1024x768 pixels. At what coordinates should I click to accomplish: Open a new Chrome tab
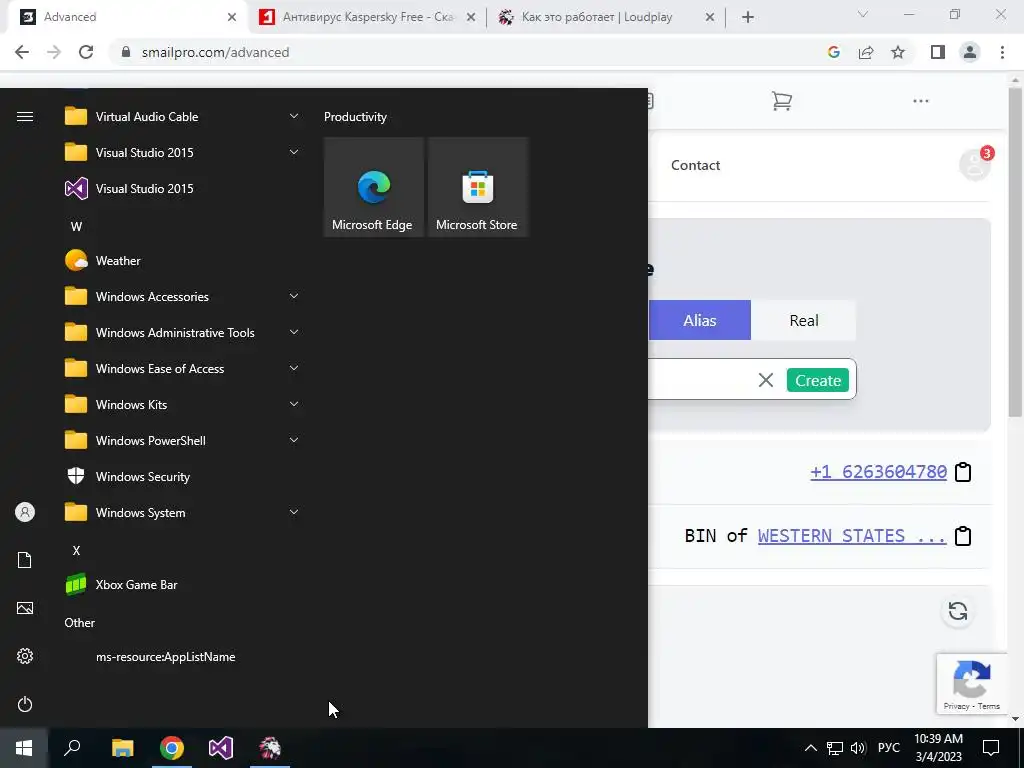[748, 17]
